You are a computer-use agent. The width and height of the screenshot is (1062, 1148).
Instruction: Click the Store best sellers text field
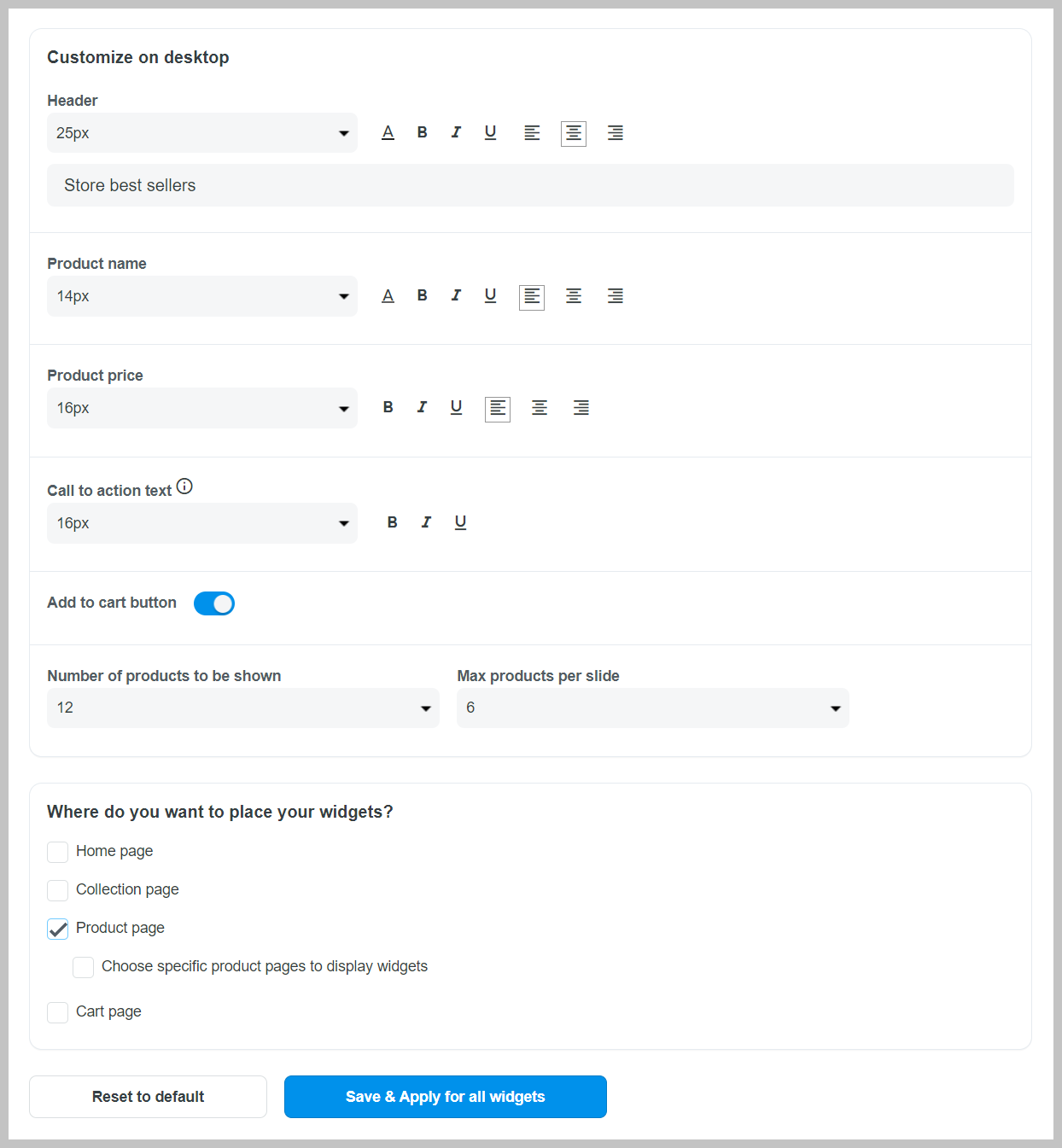[x=530, y=185]
